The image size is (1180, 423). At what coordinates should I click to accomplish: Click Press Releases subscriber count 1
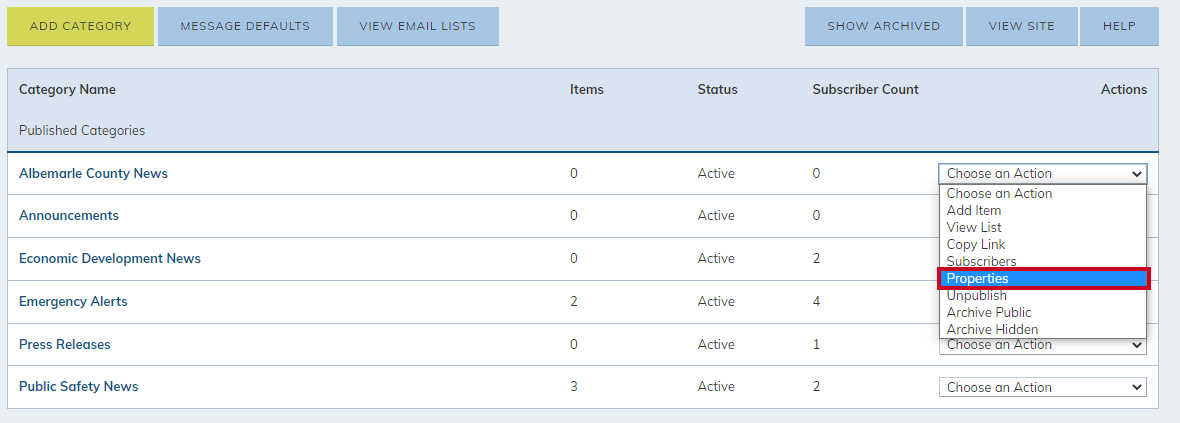[x=817, y=344]
